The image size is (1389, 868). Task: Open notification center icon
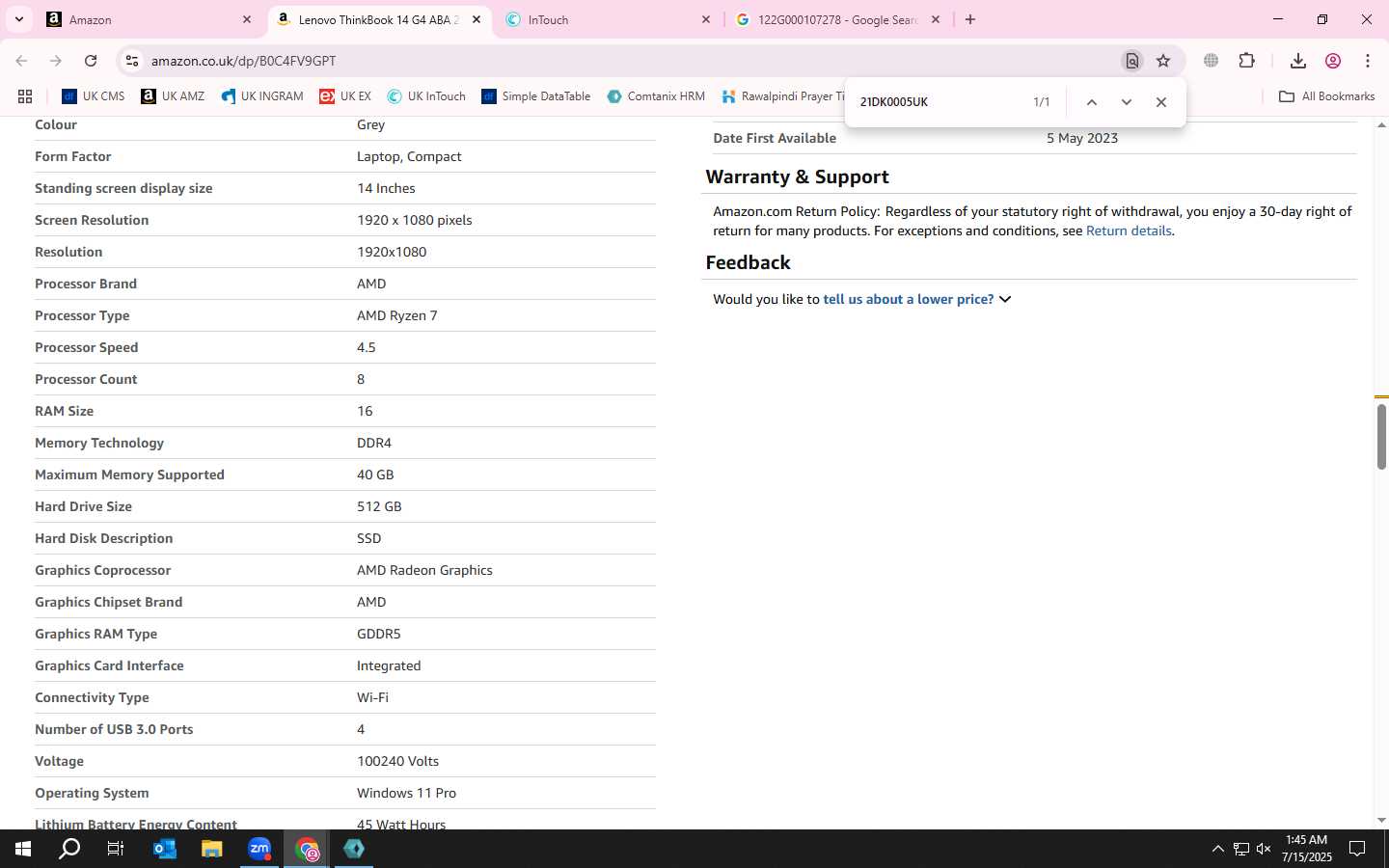point(1357,849)
